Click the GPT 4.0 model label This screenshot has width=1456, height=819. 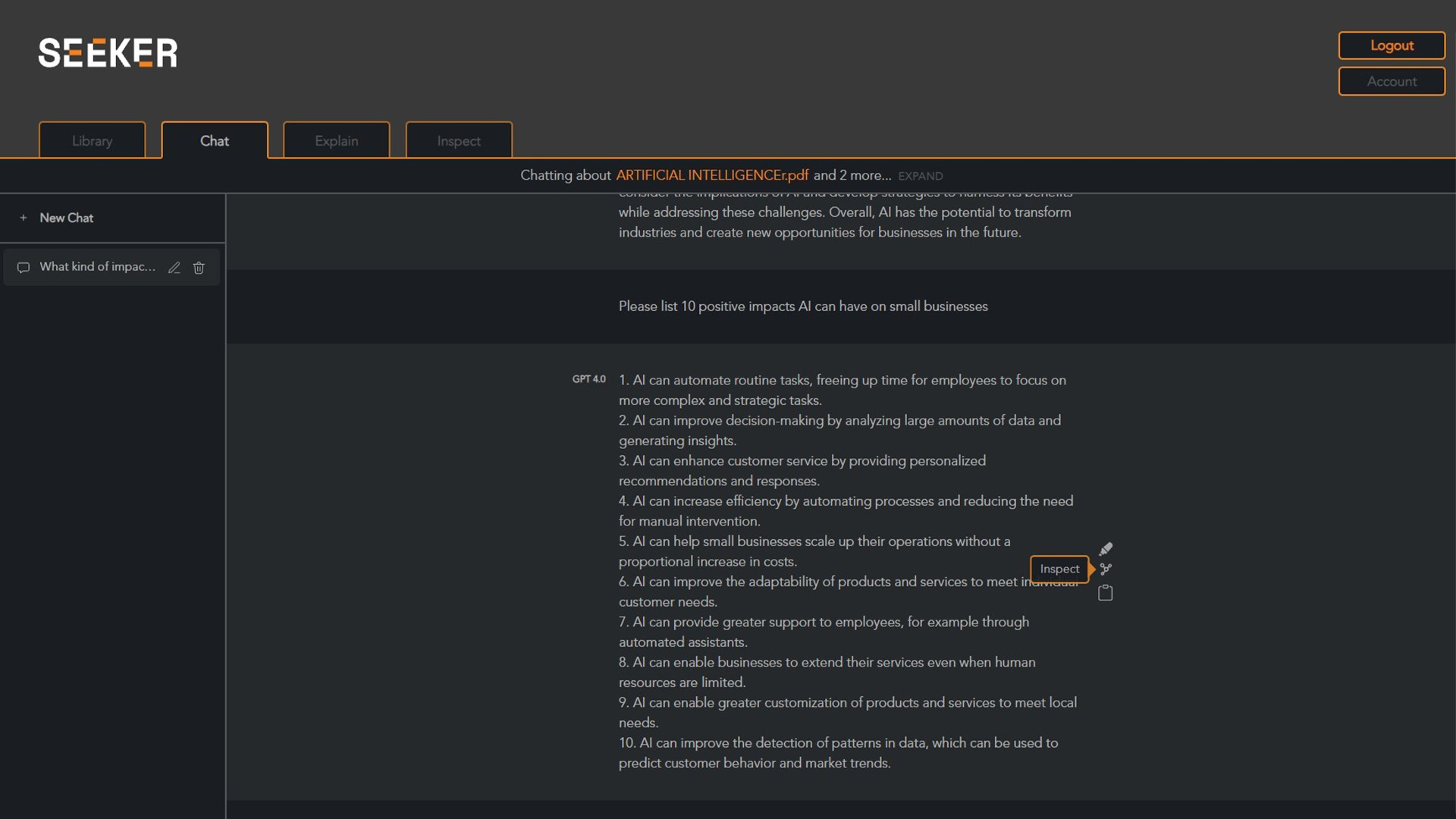click(588, 379)
